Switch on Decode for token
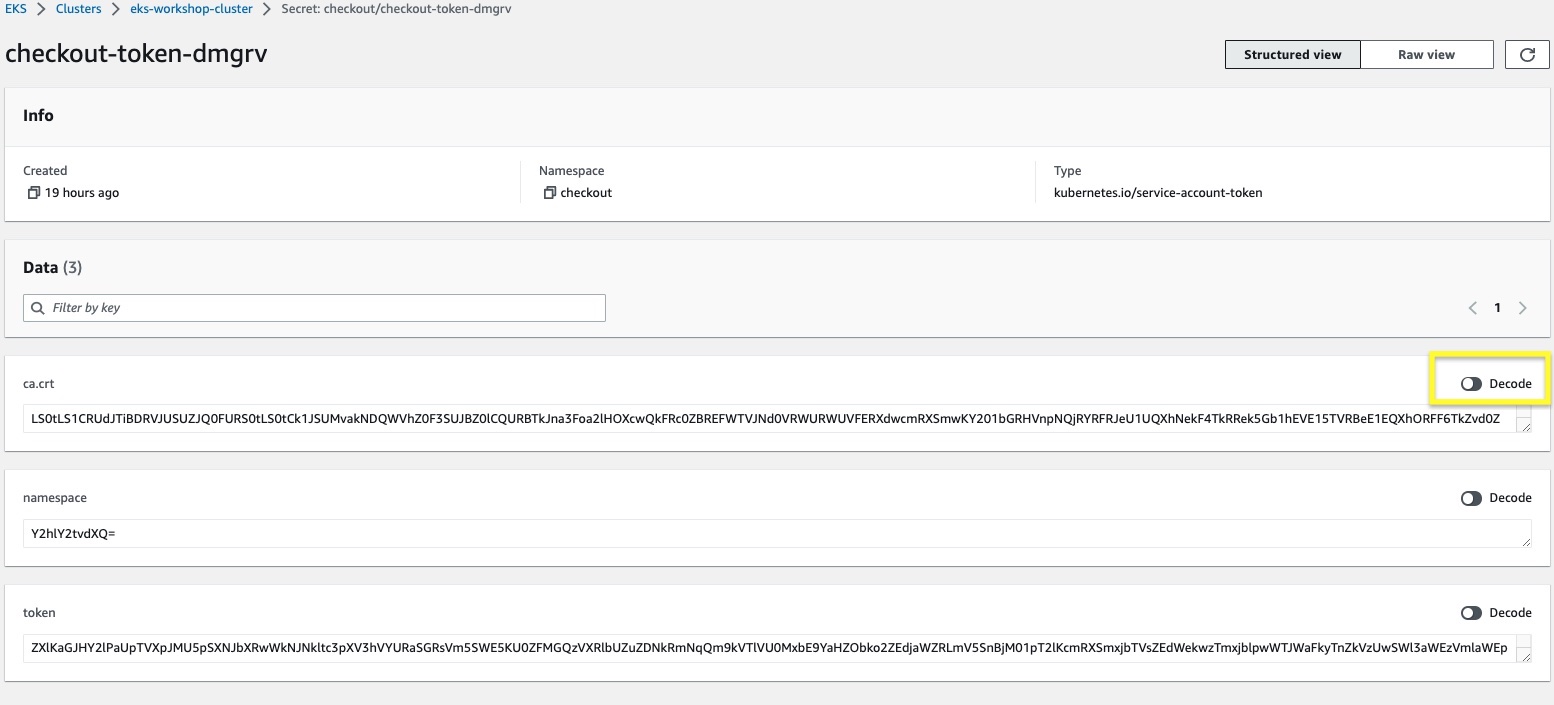1554x705 pixels. [x=1471, y=613]
